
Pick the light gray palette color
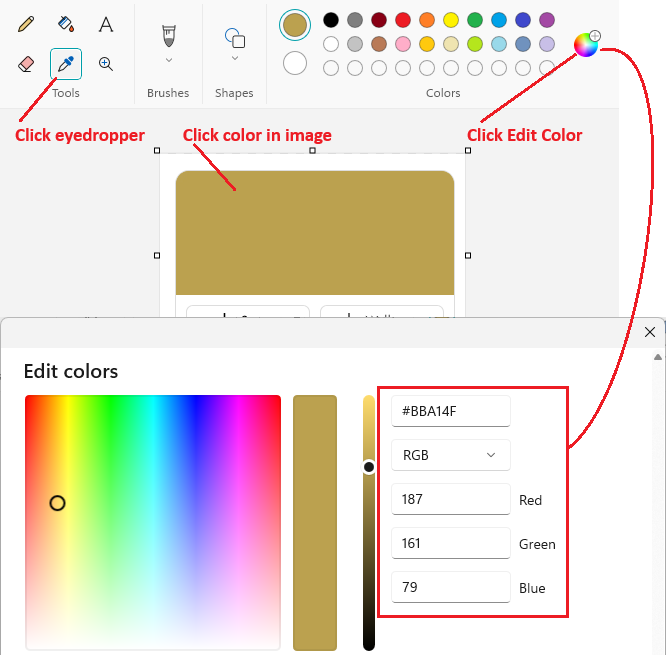[x=355, y=44]
